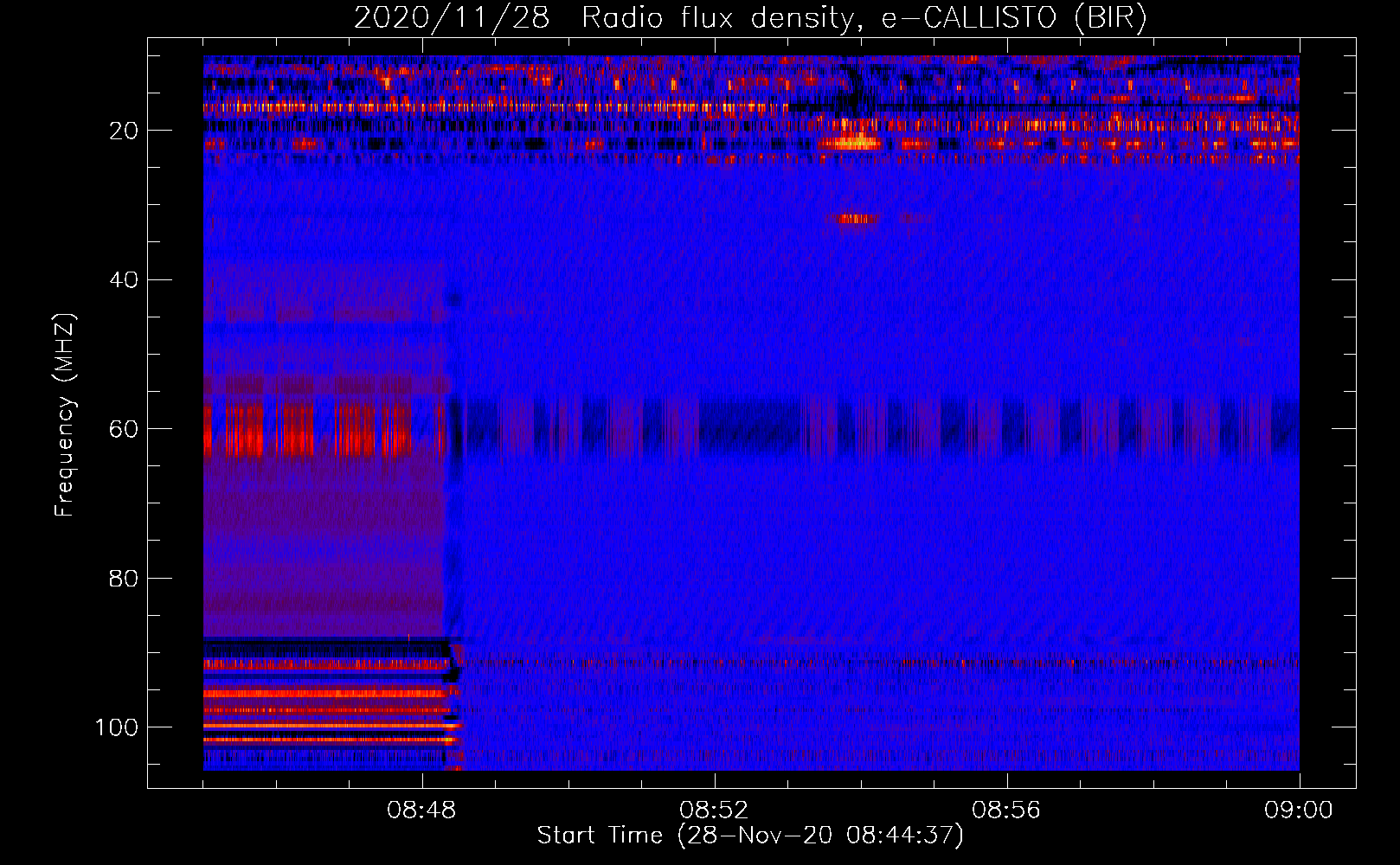Click the 60 MHz frequency tick label
This screenshot has width=1400, height=865.
[124, 429]
